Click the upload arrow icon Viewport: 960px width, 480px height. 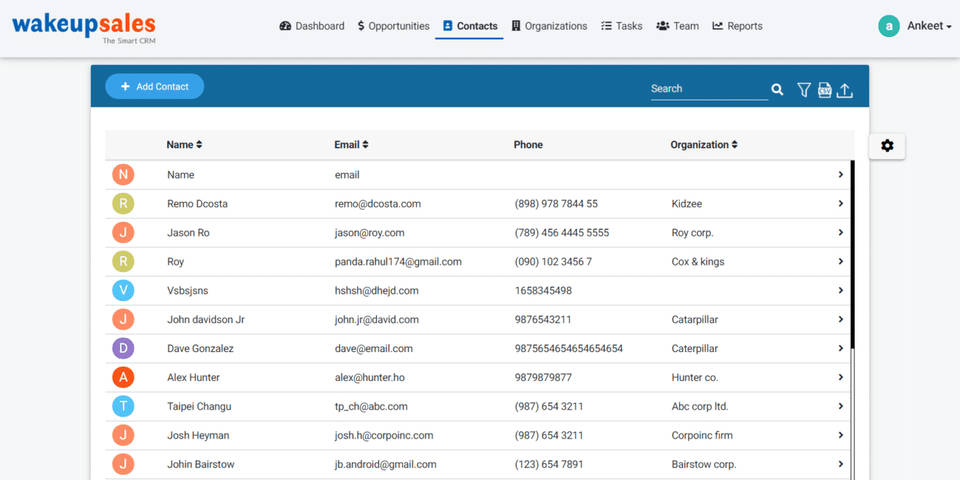pyautogui.click(x=845, y=90)
